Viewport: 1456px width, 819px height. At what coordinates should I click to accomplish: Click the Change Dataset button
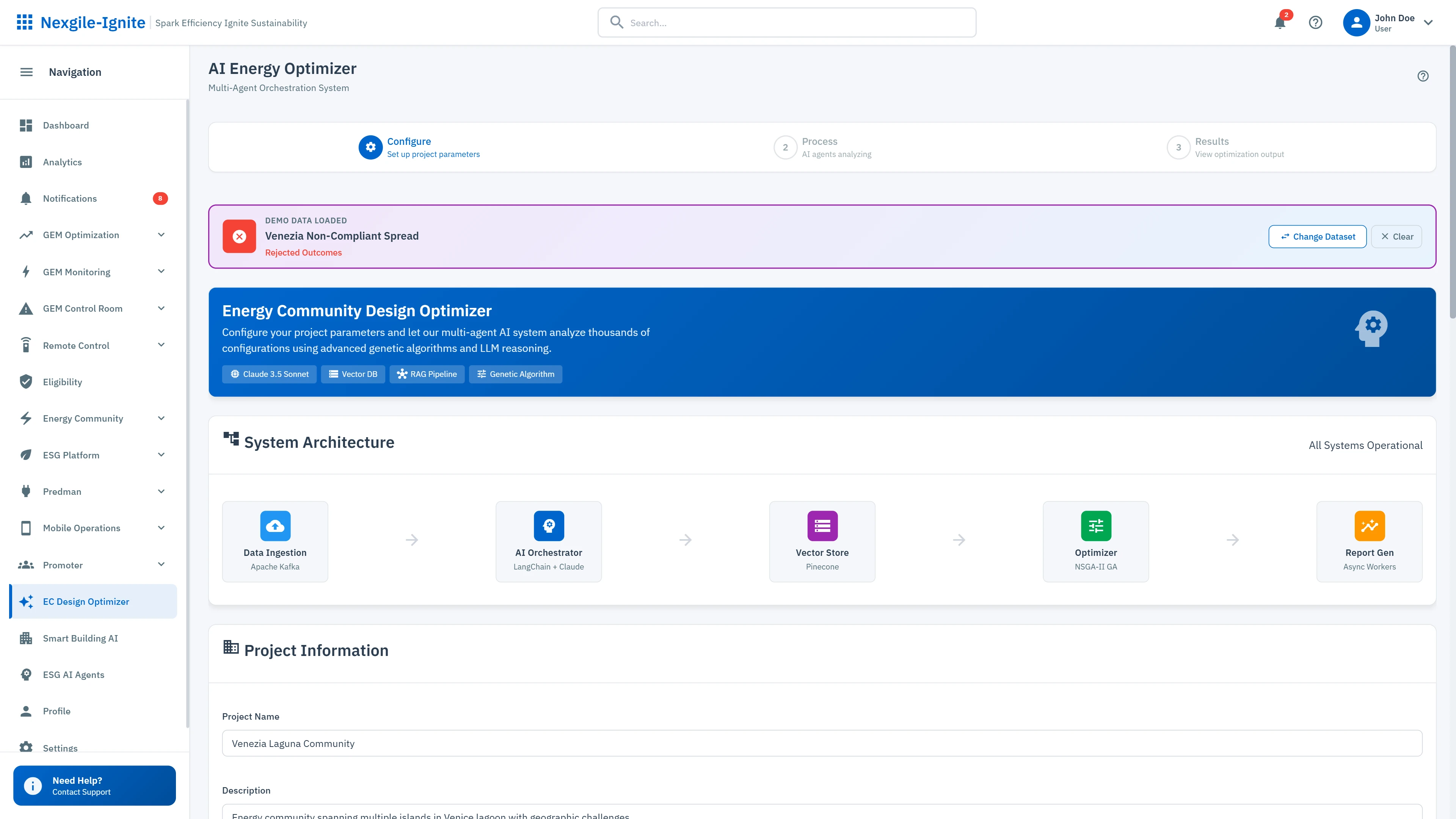(x=1317, y=236)
